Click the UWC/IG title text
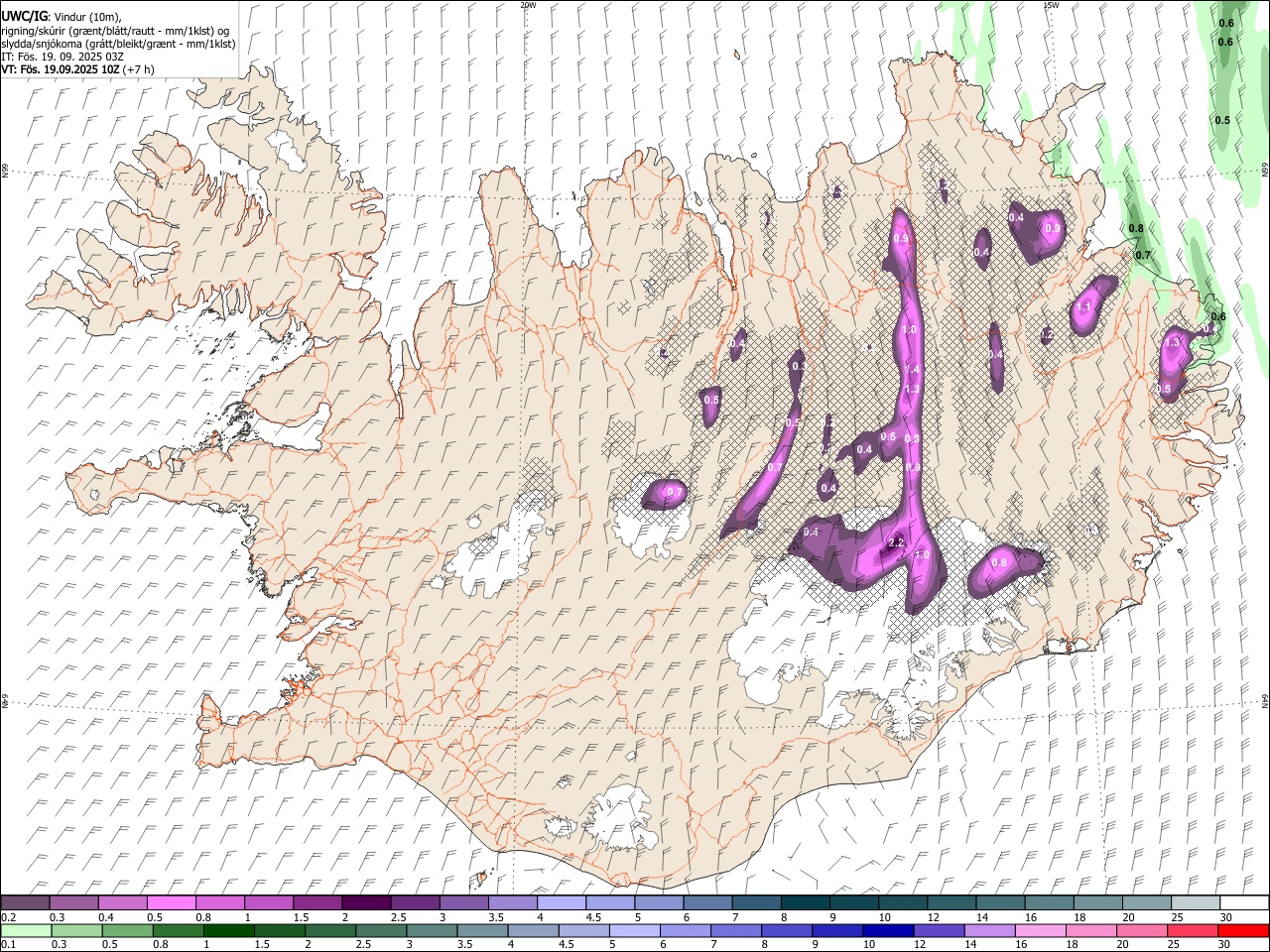This screenshot has width=1270, height=952. pos(23,16)
